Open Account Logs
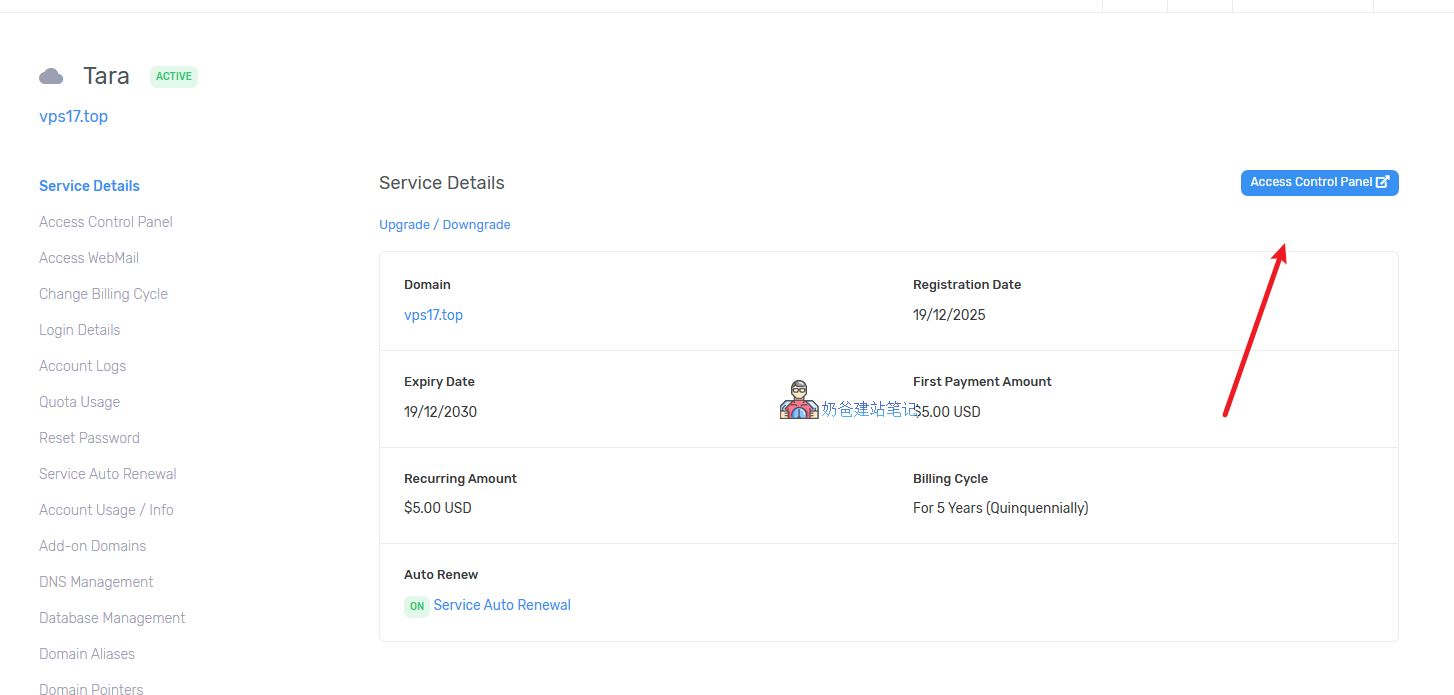Image resolution: width=1454 pixels, height=695 pixels. pos(82,366)
